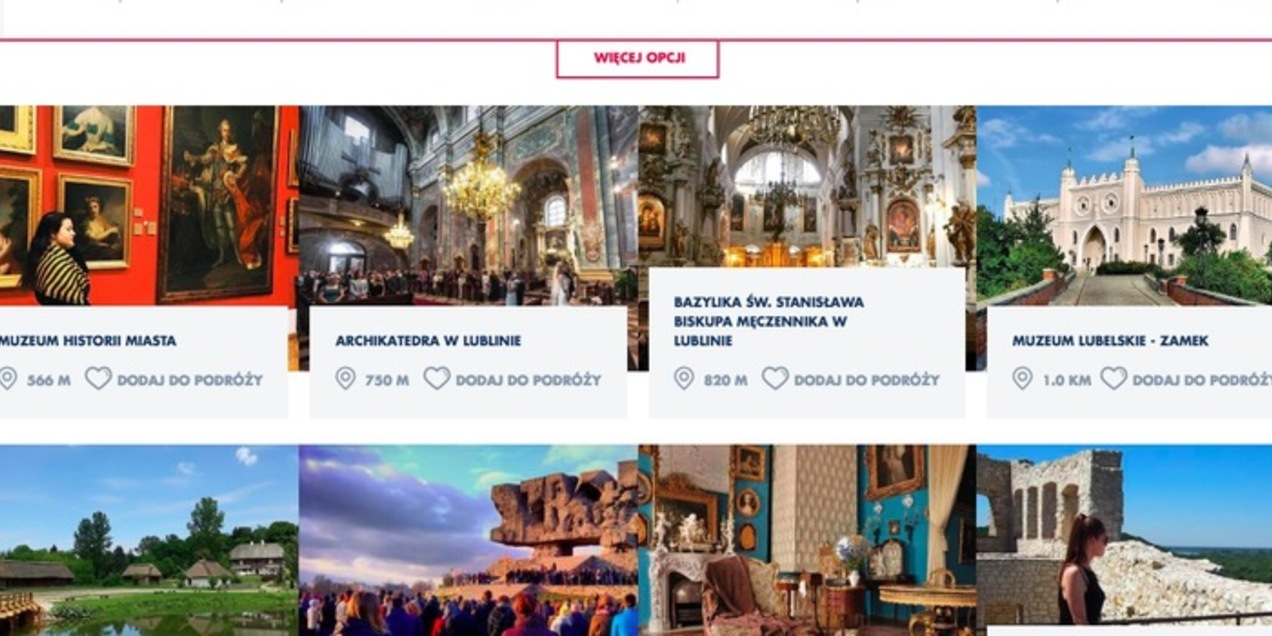Select Dodaj do podróży under Bazylika
The width and height of the screenshot is (1272, 636).
click(x=867, y=380)
